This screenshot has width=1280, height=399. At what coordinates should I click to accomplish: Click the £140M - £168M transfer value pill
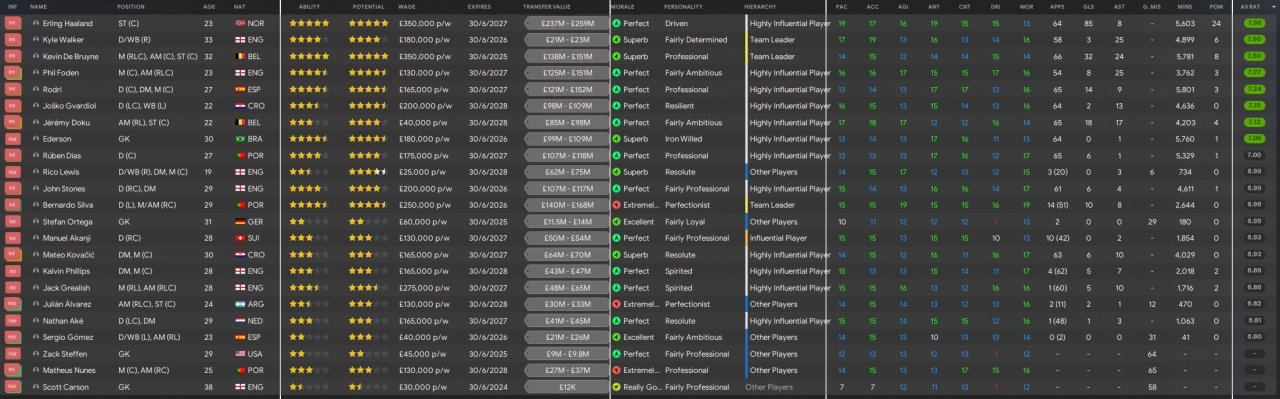coord(567,205)
